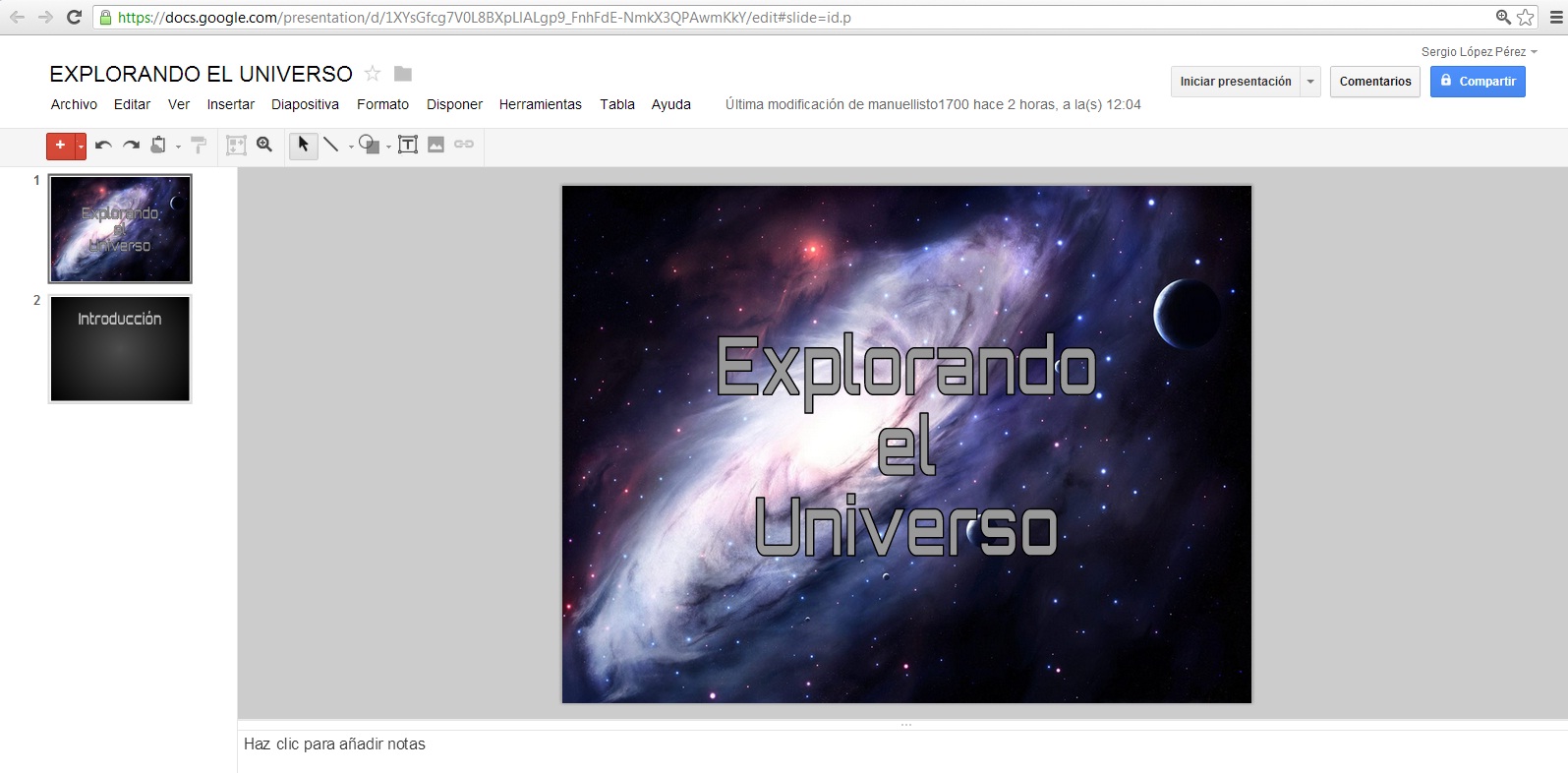Reload the page with the refresh icon
This screenshot has height=773, width=1568.
click(x=74, y=17)
